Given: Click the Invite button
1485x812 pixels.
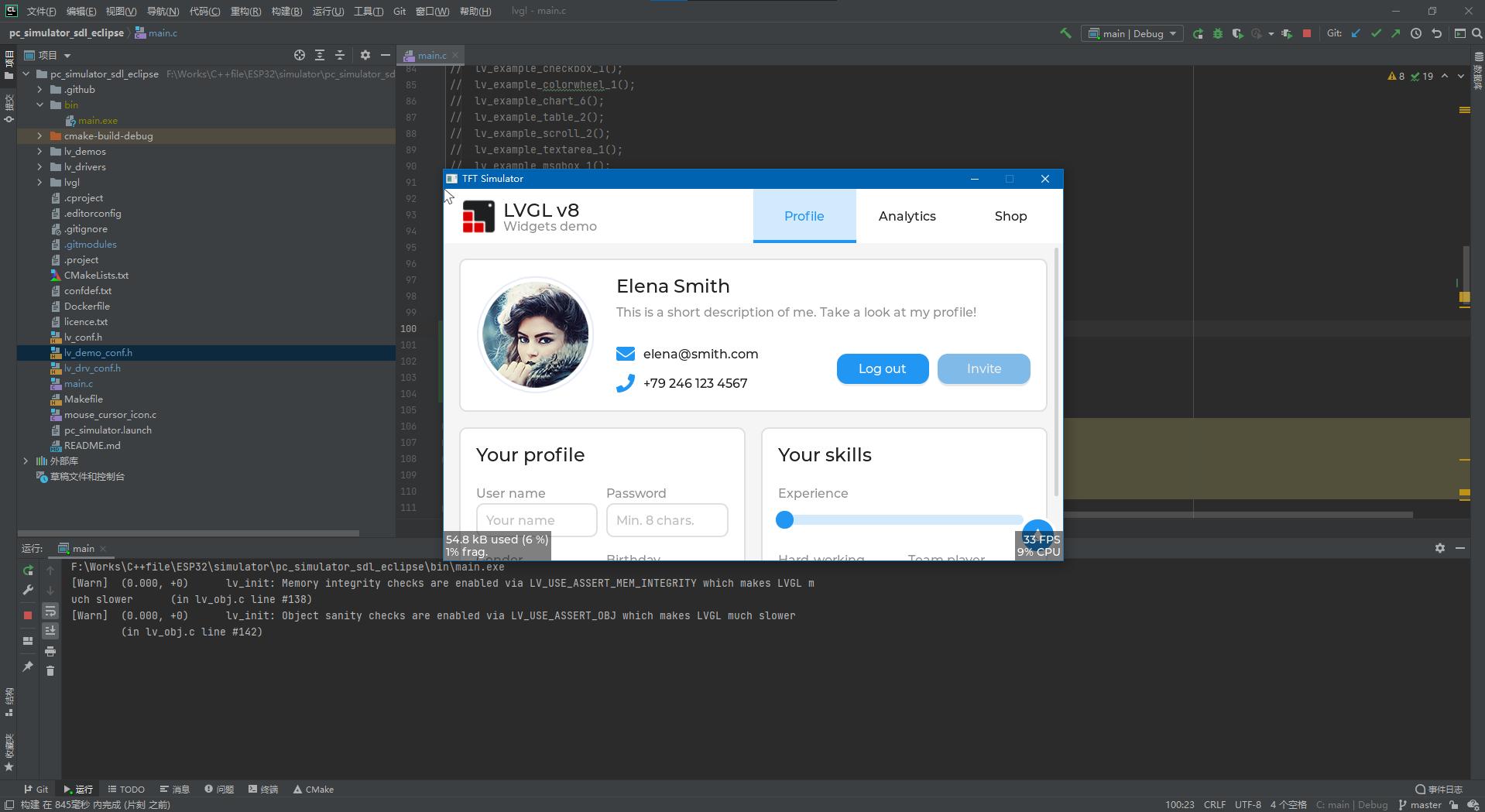Looking at the screenshot, I should tap(983, 368).
